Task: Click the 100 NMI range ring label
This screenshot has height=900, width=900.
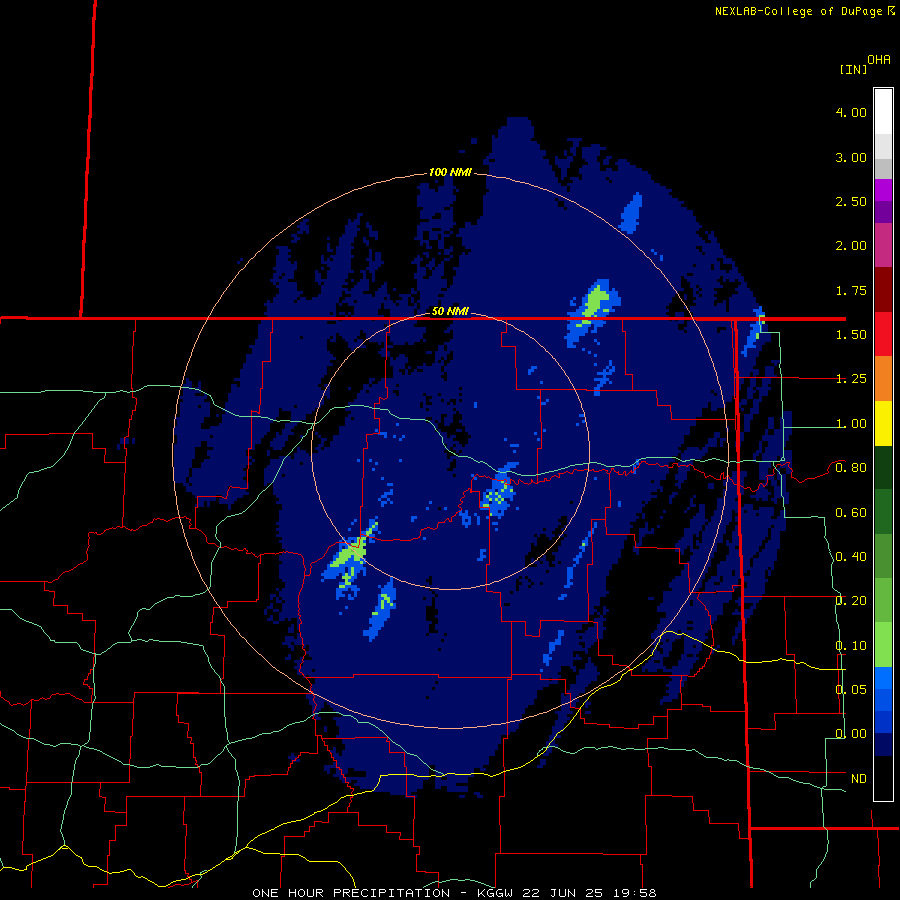Action: pos(450,172)
